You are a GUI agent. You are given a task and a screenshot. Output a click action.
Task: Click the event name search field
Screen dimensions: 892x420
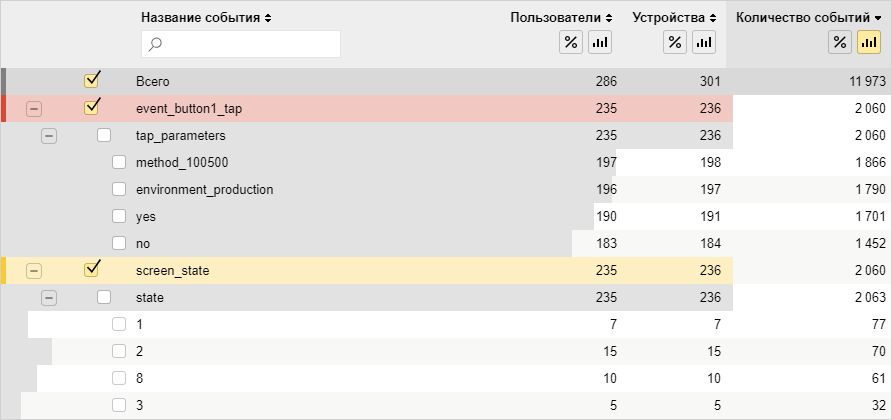click(x=241, y=44)
